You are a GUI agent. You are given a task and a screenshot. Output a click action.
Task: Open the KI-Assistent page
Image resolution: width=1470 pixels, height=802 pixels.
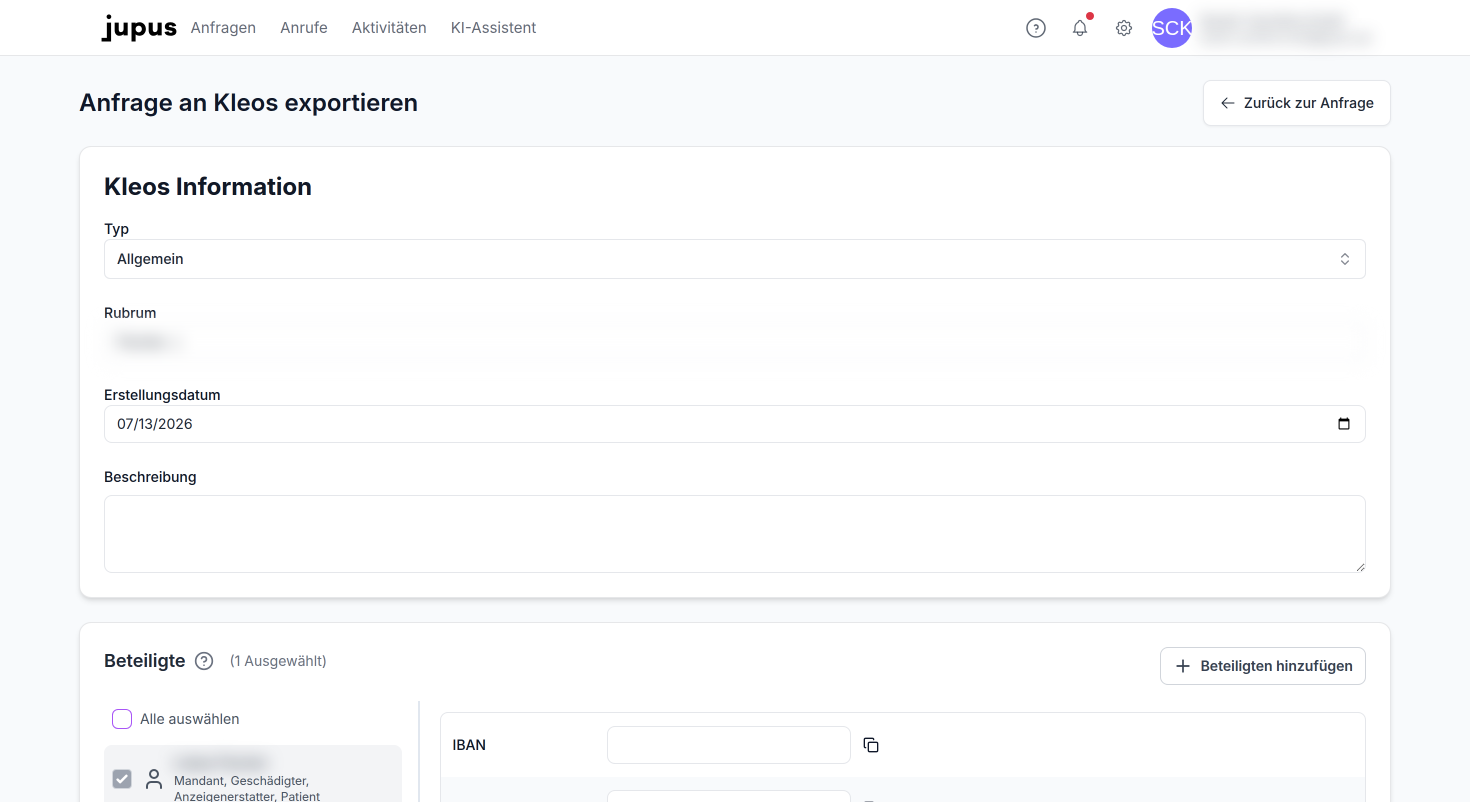click(494, 28)
